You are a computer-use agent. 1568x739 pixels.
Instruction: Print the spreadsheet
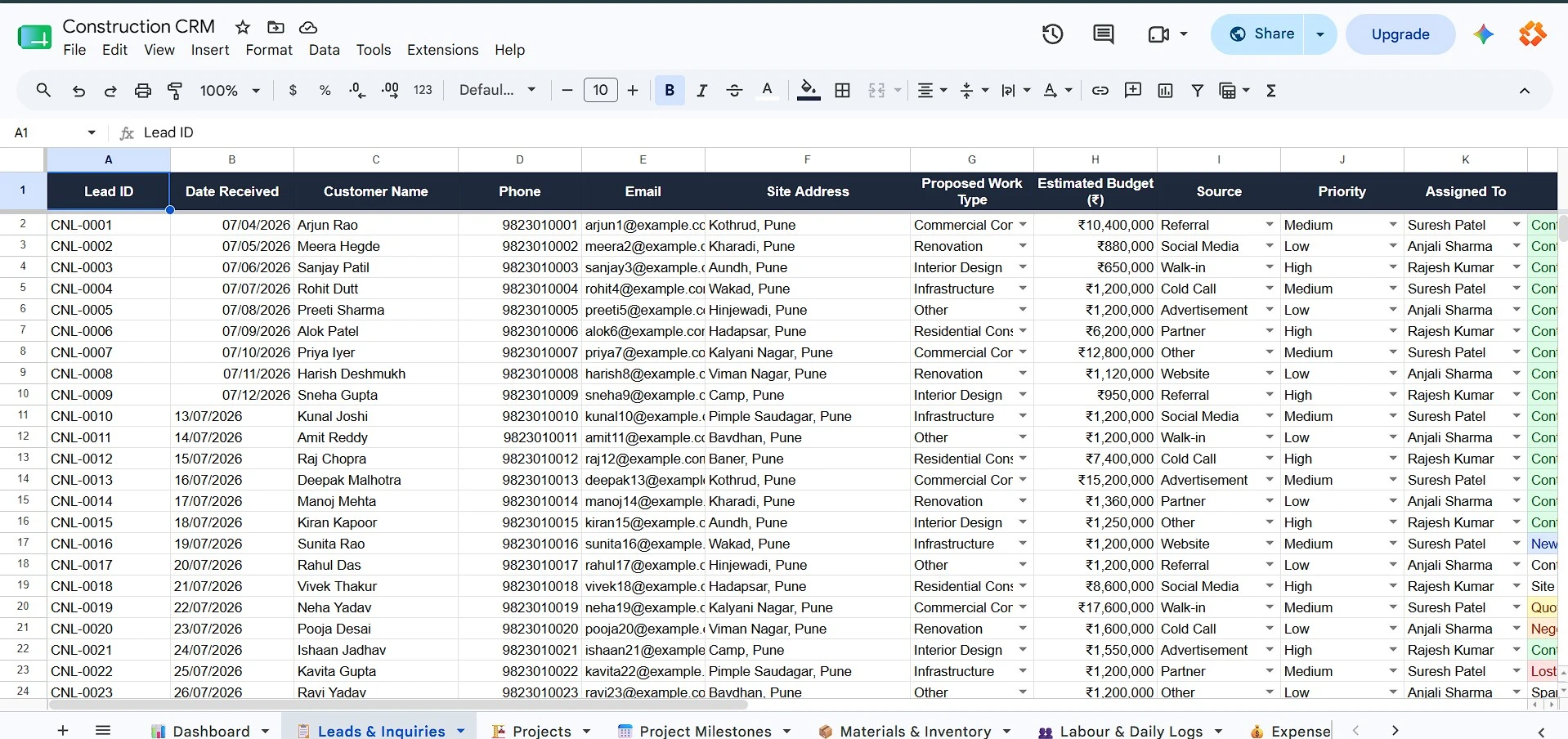(x=143, y=91)
